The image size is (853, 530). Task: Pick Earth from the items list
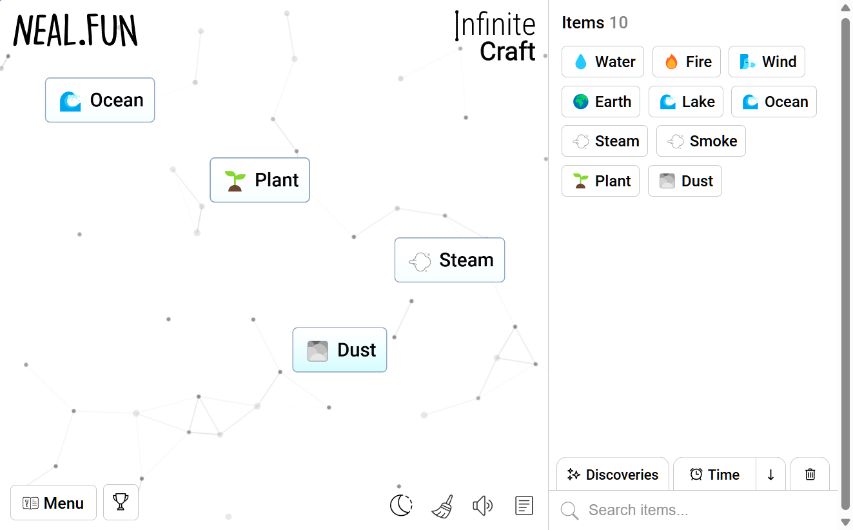point(601,102)
